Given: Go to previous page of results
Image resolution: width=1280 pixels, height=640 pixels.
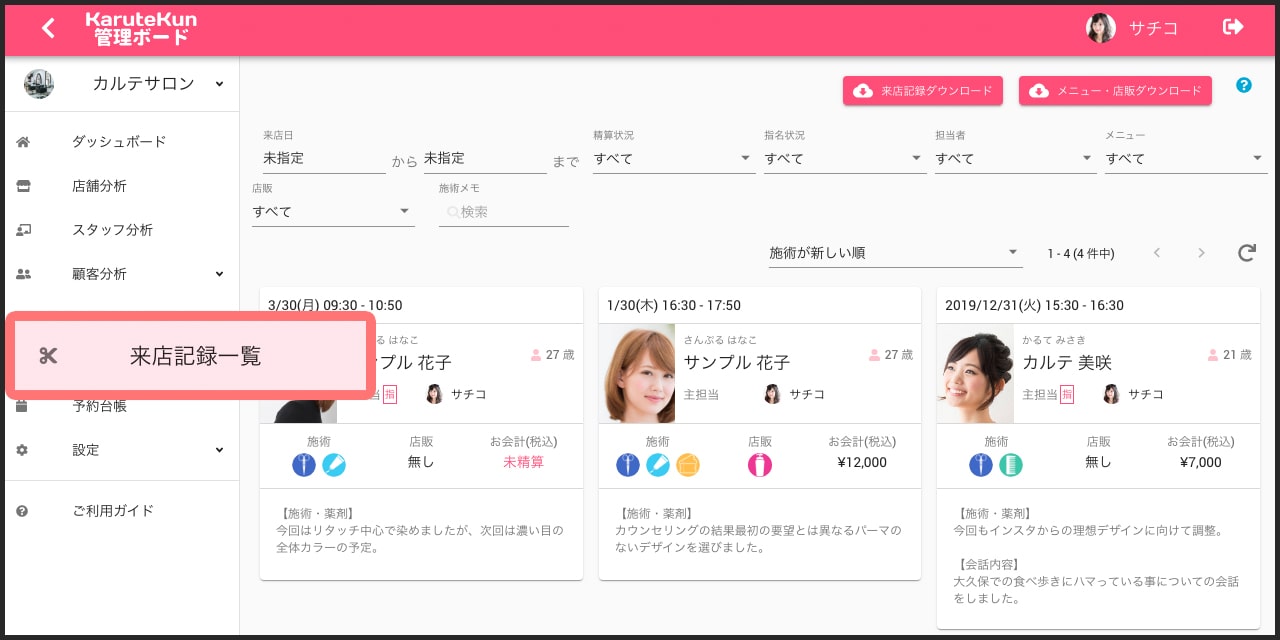Looking at the screenshot, I should (1157, 253).
